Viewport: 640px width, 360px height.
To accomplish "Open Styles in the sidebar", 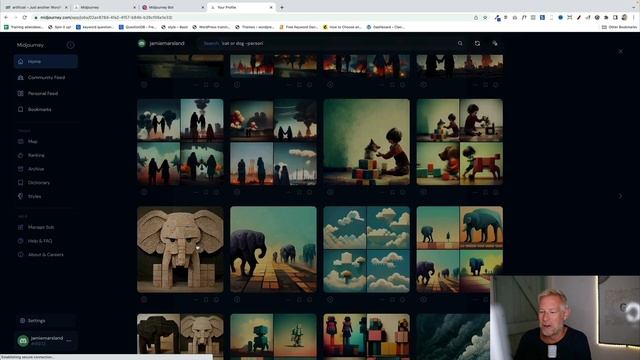I will click(46, 196).
